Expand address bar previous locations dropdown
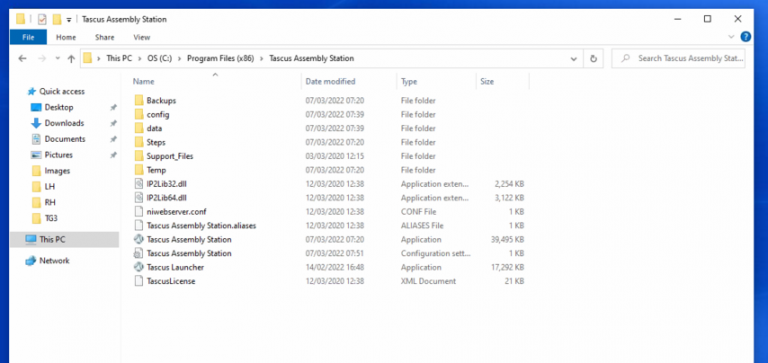768x363 pixels. [x=574, y=58]
